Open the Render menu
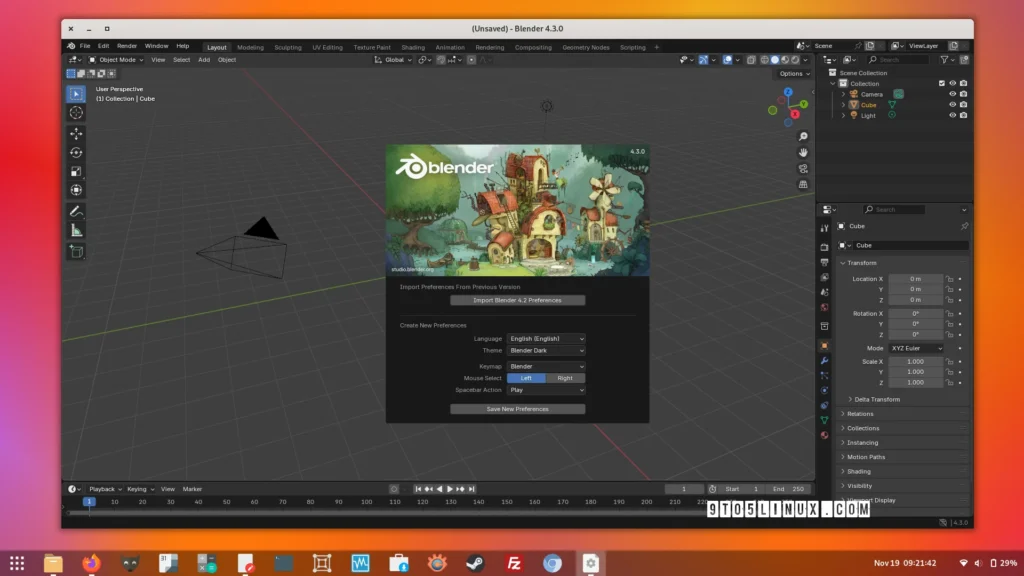The height and width of the screenshot is (576, 1024). pos(127,46)
